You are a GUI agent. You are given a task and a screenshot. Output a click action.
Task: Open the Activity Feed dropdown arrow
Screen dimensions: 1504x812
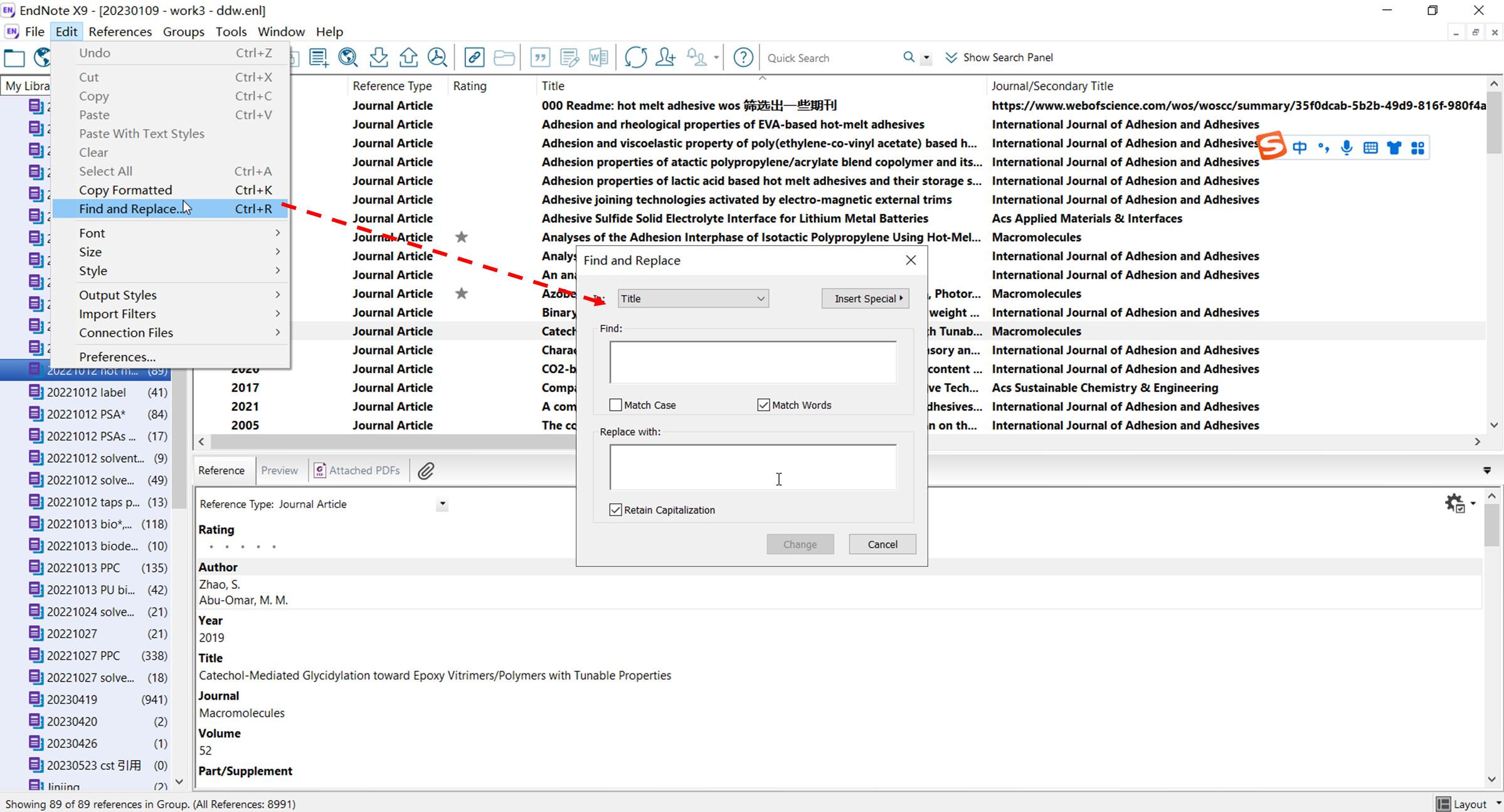tap(716, 58)
